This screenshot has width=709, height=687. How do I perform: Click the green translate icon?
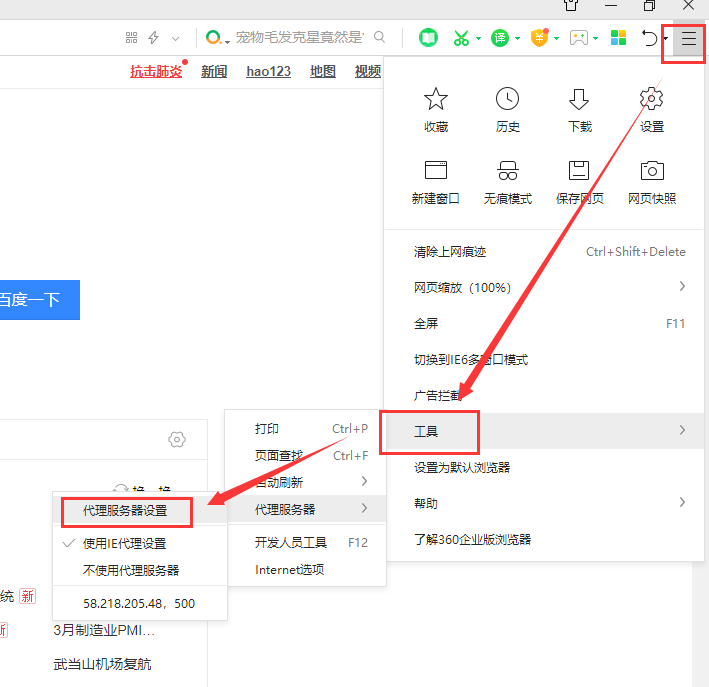(x=500, y=38)
